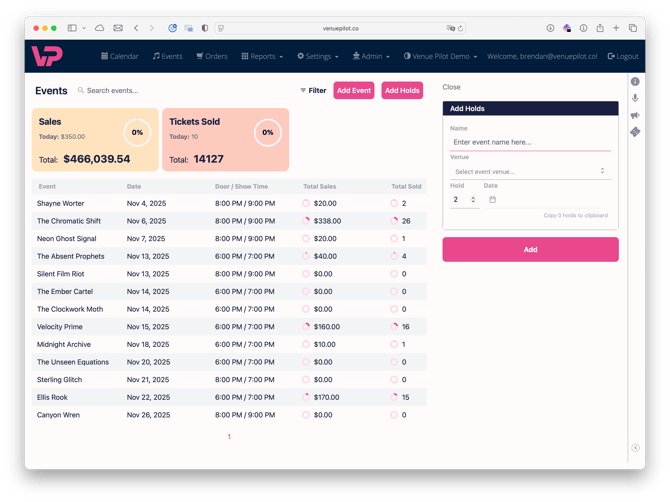Click the Hold quantity stepper arrows
The height and width of the screenshot is (502, 670).
pos(473,200)
